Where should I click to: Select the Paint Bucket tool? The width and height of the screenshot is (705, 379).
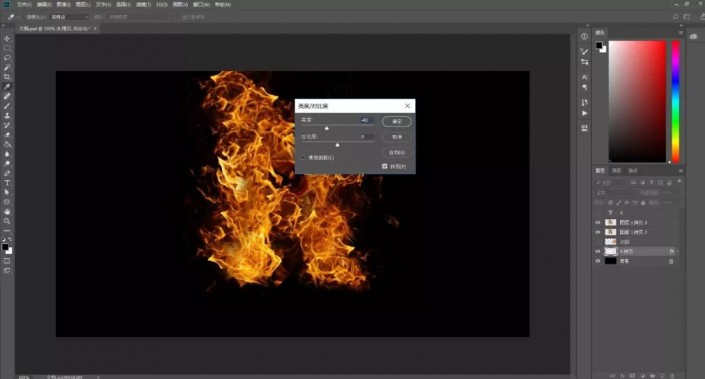(x=7, y=144)
